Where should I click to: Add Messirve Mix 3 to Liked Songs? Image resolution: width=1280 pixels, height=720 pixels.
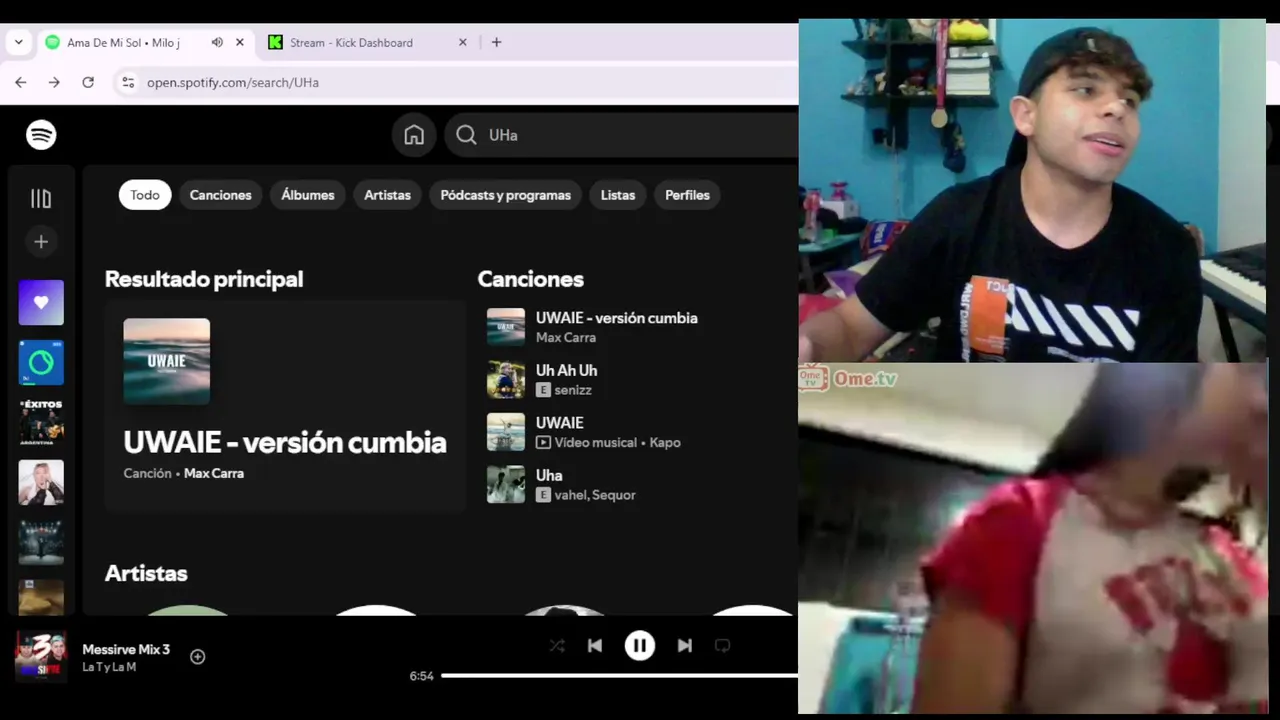(x=198, y=657)
